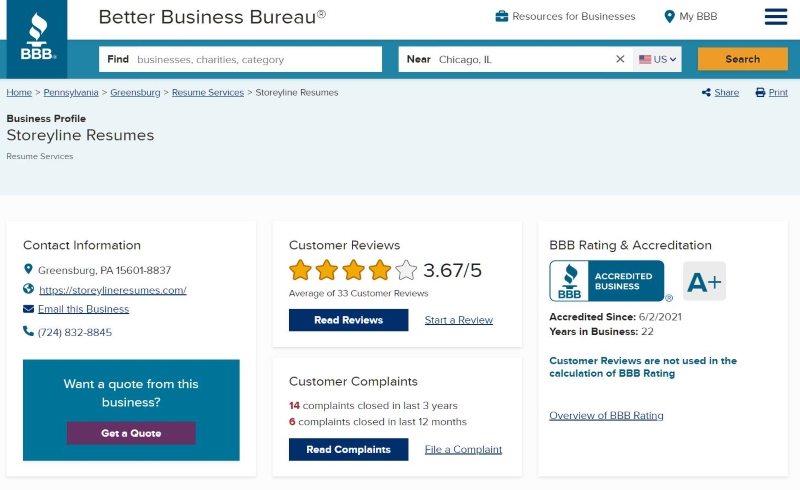The height and width of the screenshot is (490, 800).
Task: Click into the Find businesses search field
Action: click(x=240, y=59)
